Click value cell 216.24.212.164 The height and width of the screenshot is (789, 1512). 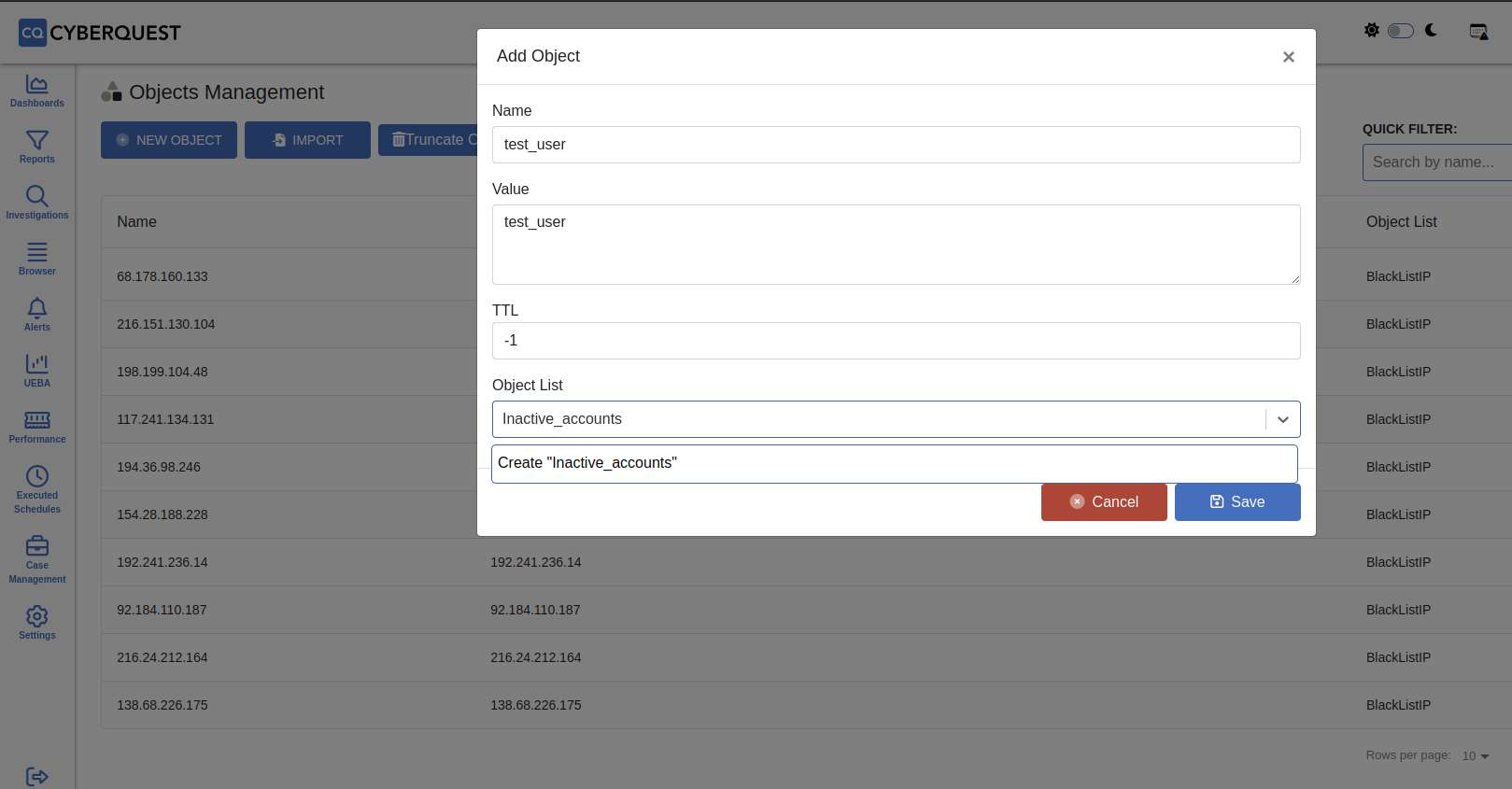coord(536,657)
